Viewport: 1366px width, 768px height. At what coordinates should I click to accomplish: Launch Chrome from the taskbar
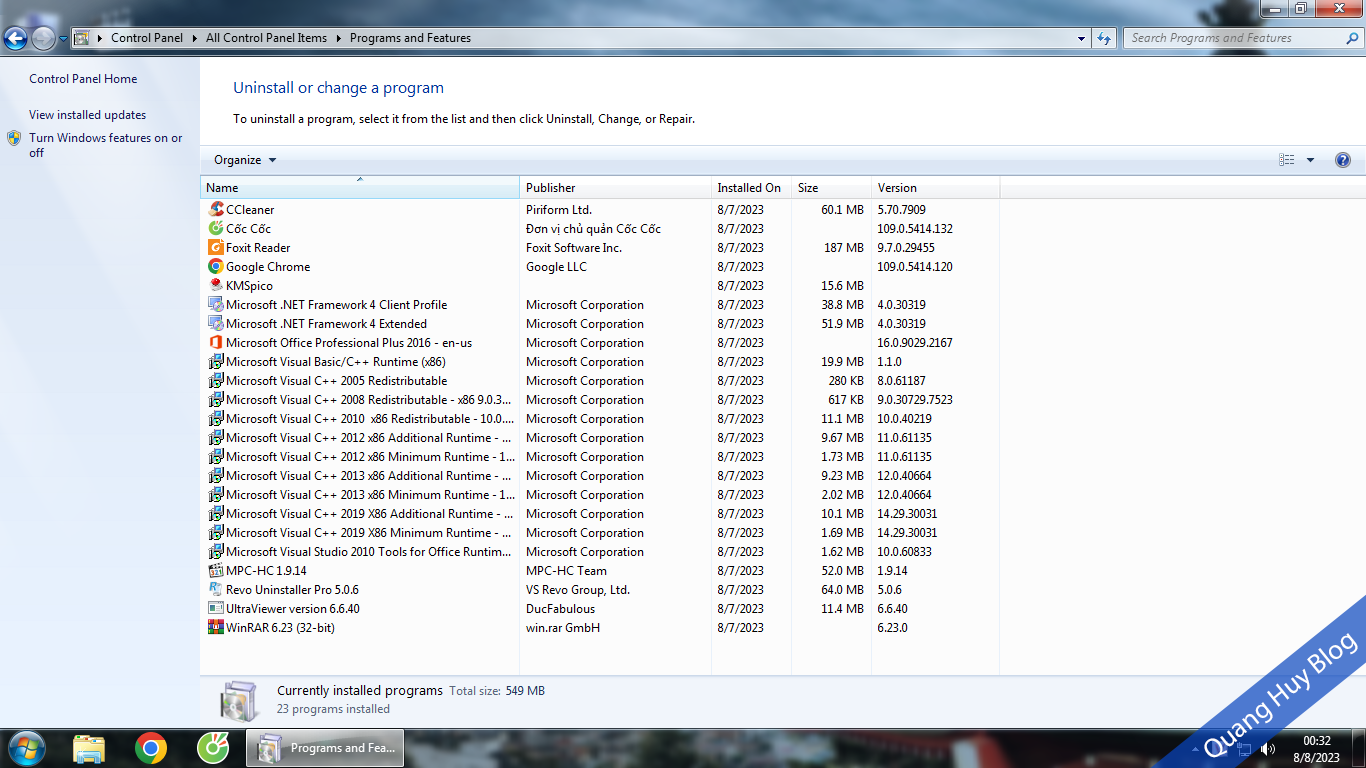[151, 748]
